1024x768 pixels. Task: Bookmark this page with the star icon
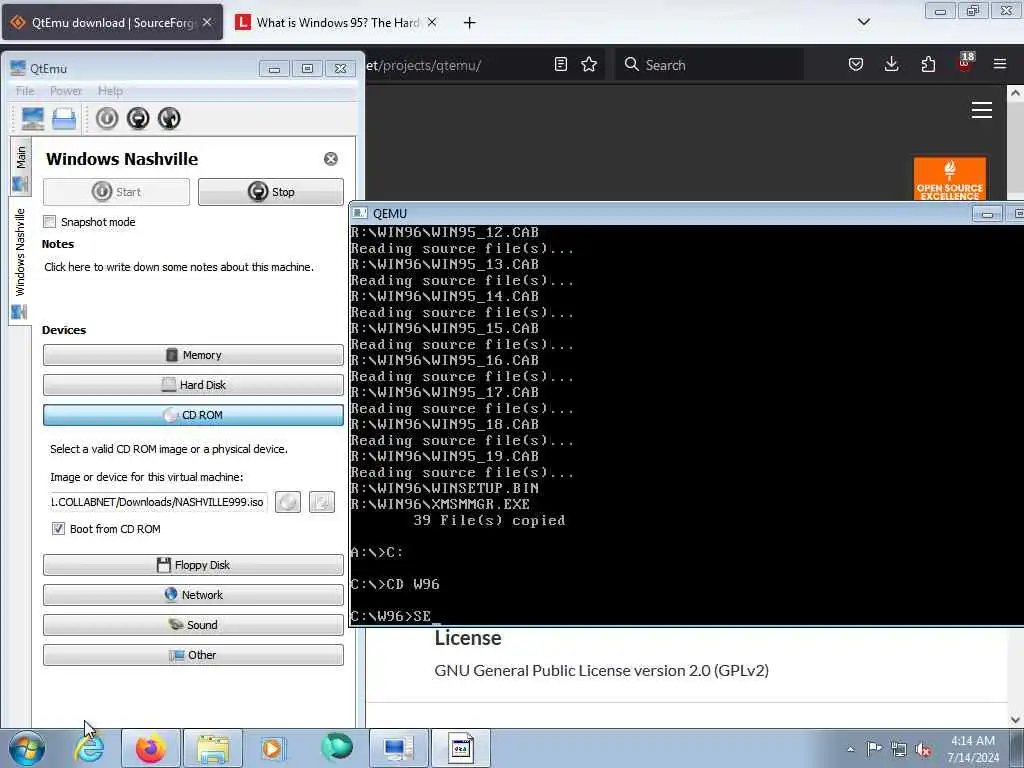coord(589,65)
